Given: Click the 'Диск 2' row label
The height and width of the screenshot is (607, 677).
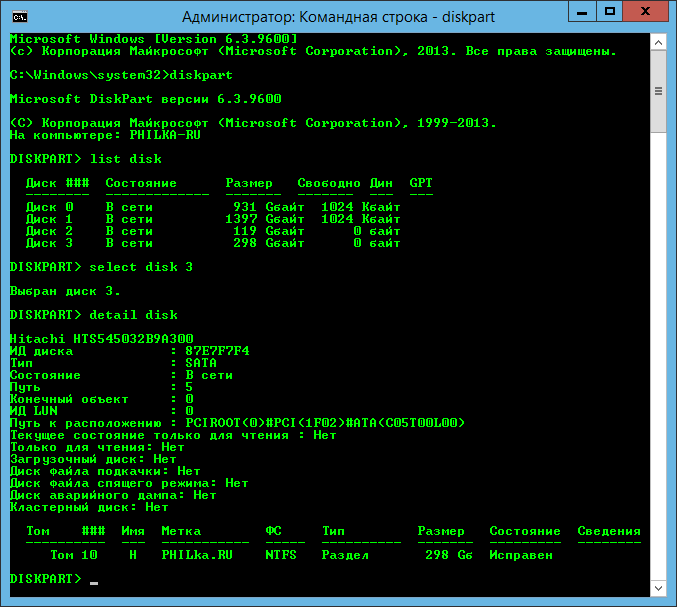Looking at the screenshot, I should point(50,231).
